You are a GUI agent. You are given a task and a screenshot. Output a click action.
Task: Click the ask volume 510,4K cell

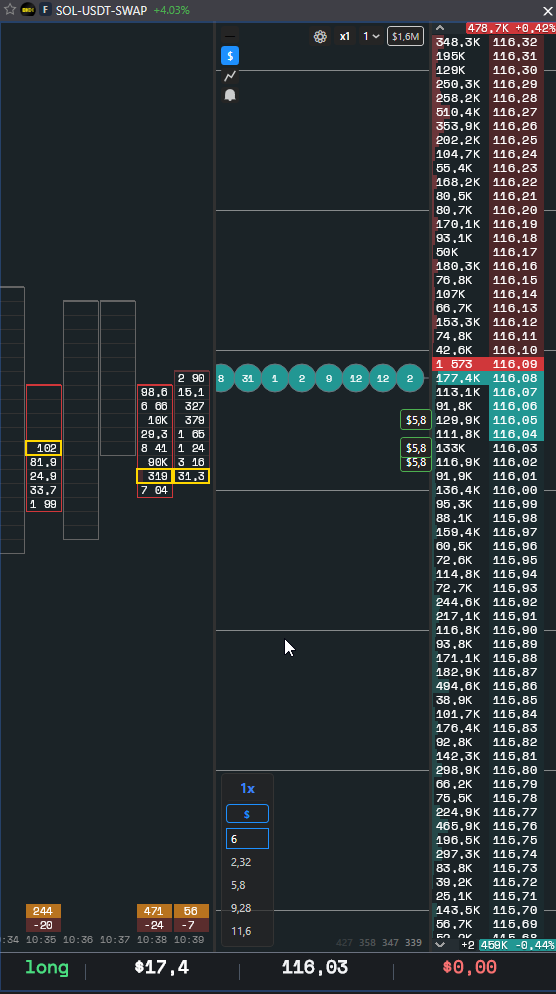pyautogui.click(x=458, y=112)
